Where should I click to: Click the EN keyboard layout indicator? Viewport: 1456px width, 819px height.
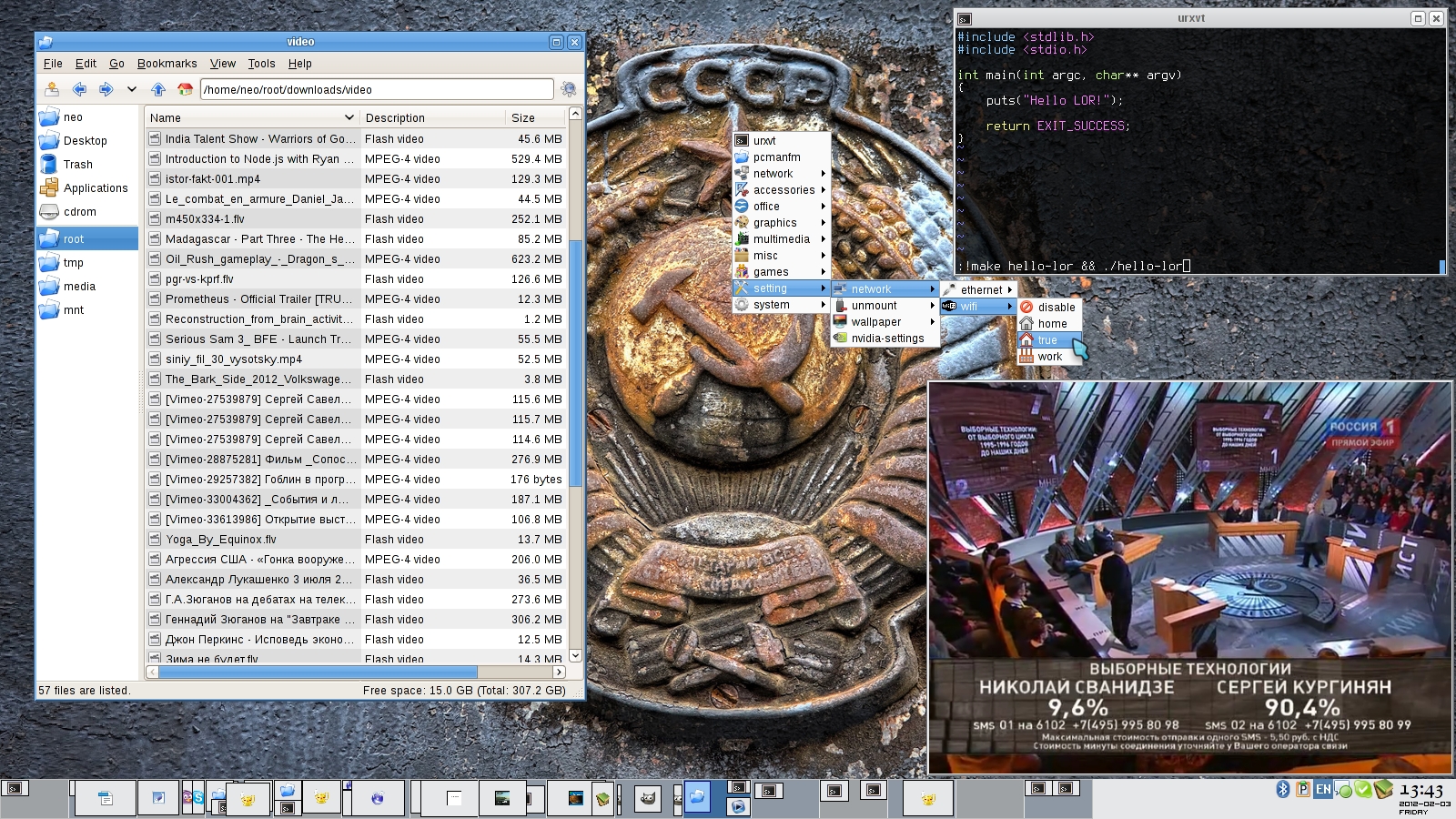1323,789
